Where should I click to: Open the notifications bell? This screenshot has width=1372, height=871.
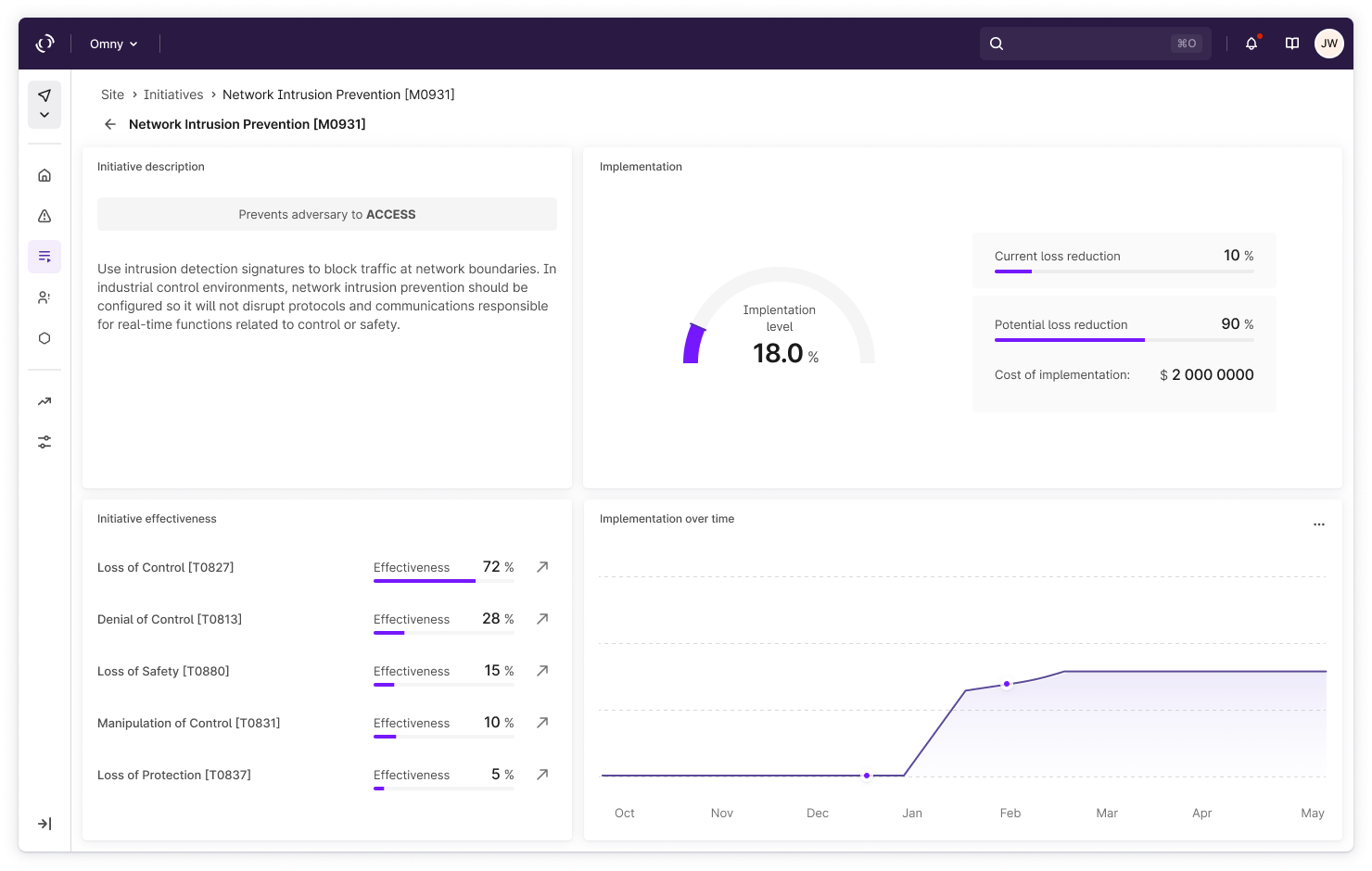(x=1251, y=44)
